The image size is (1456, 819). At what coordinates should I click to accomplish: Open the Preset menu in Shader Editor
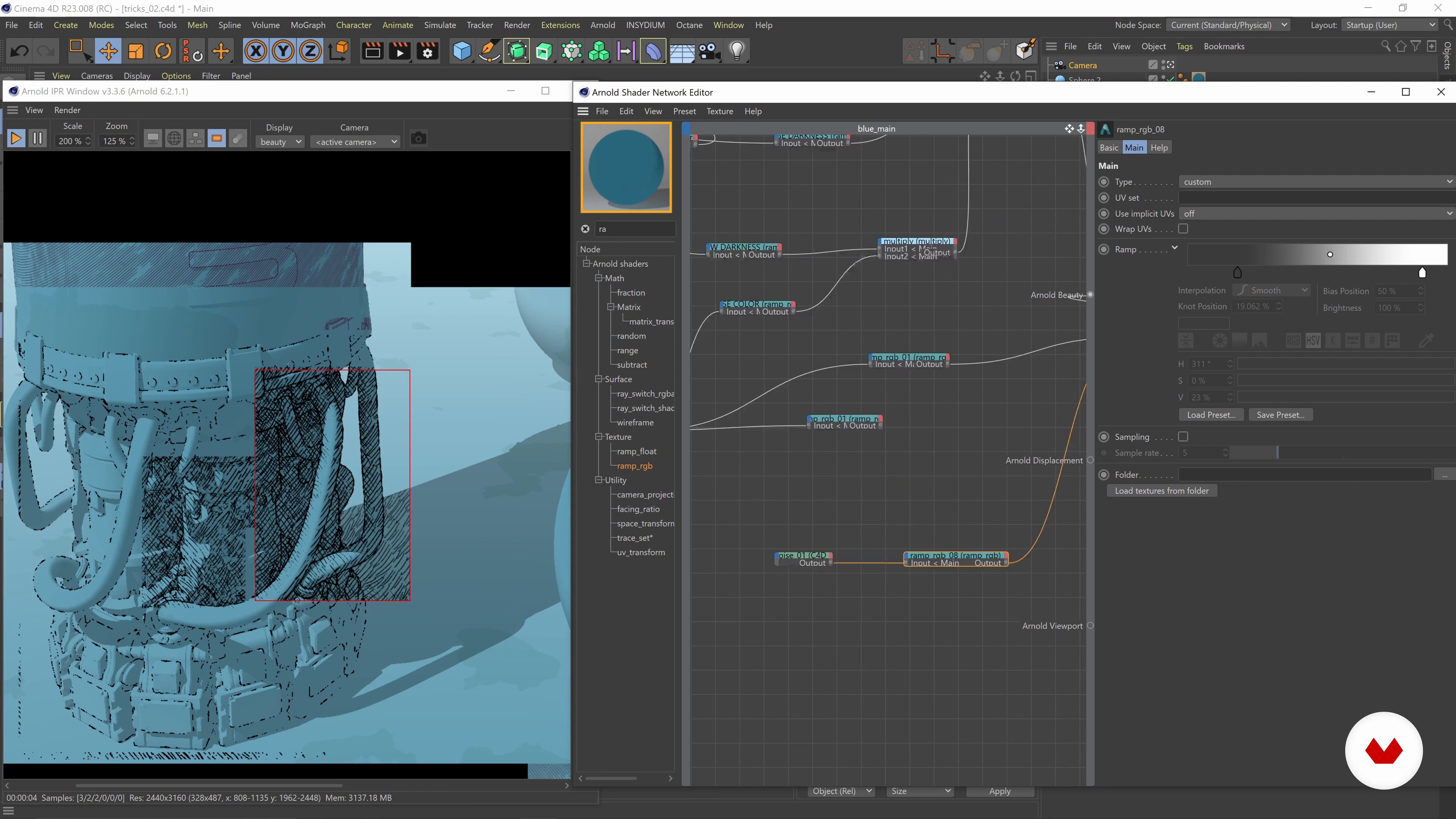click(684, 111)
